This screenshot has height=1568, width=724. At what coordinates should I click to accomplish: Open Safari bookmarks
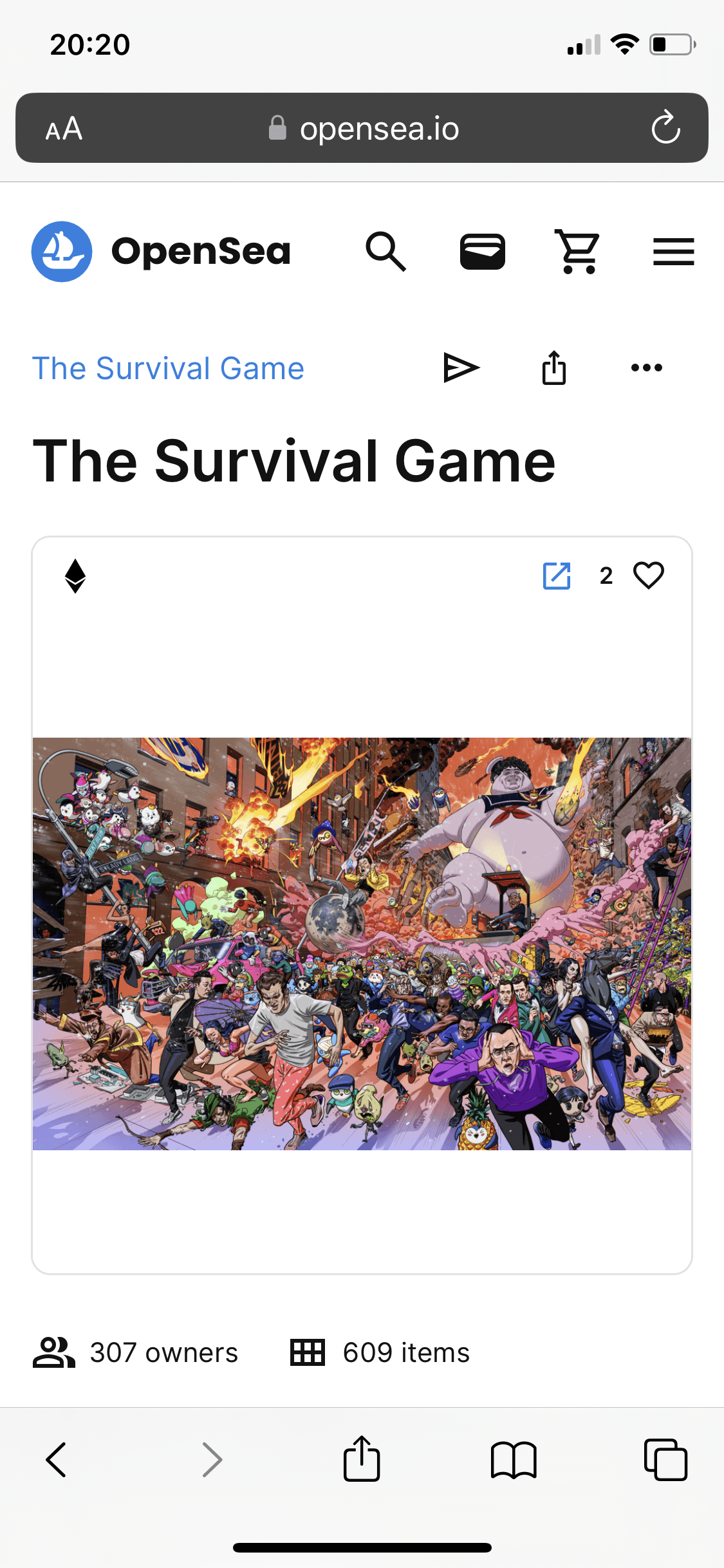coord(514,1459)
